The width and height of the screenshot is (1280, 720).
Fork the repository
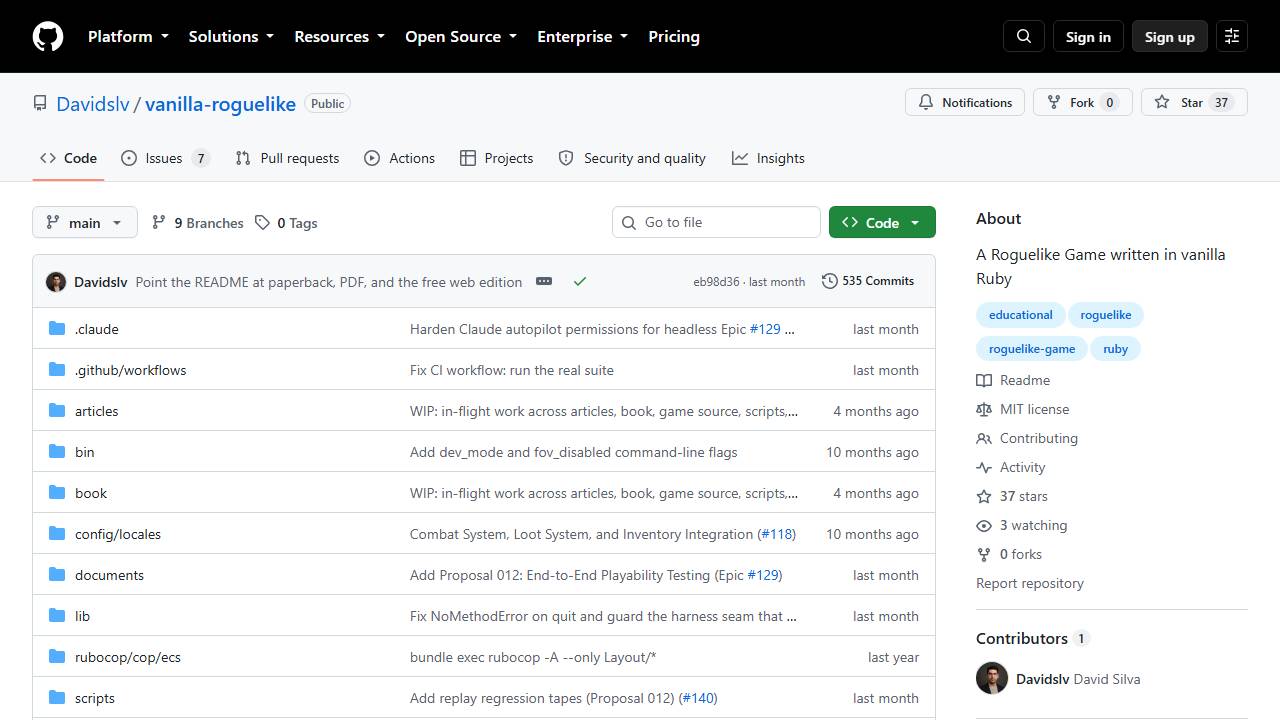pyautogui.click(x=1083, y=102)
